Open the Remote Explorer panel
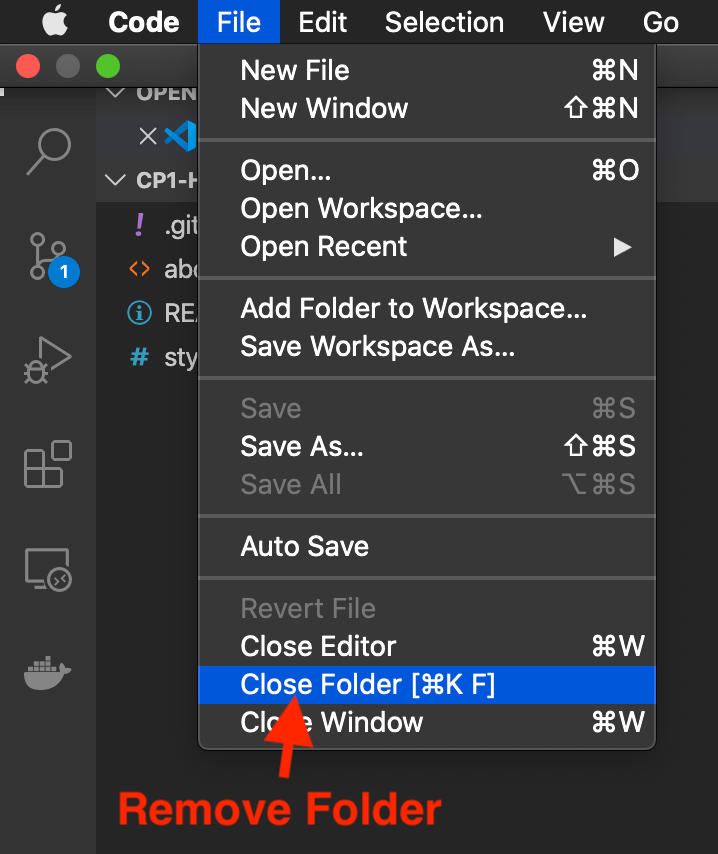Image resolution: width=718 pixels, height=854 pixels. [x=47, y=570]
